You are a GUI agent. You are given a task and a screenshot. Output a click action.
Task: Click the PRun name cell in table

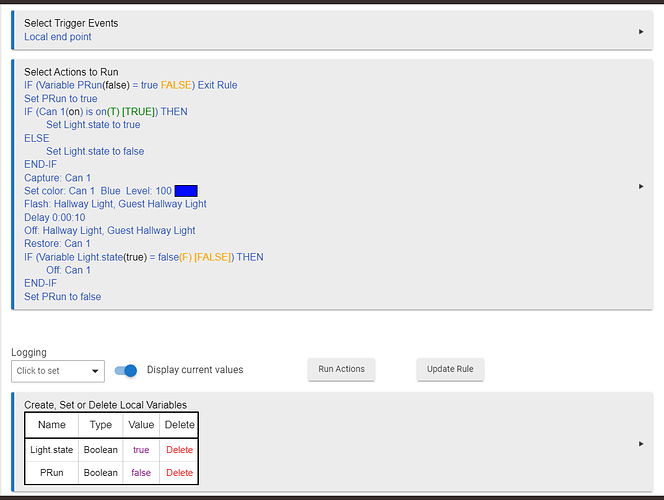(52, 473)
